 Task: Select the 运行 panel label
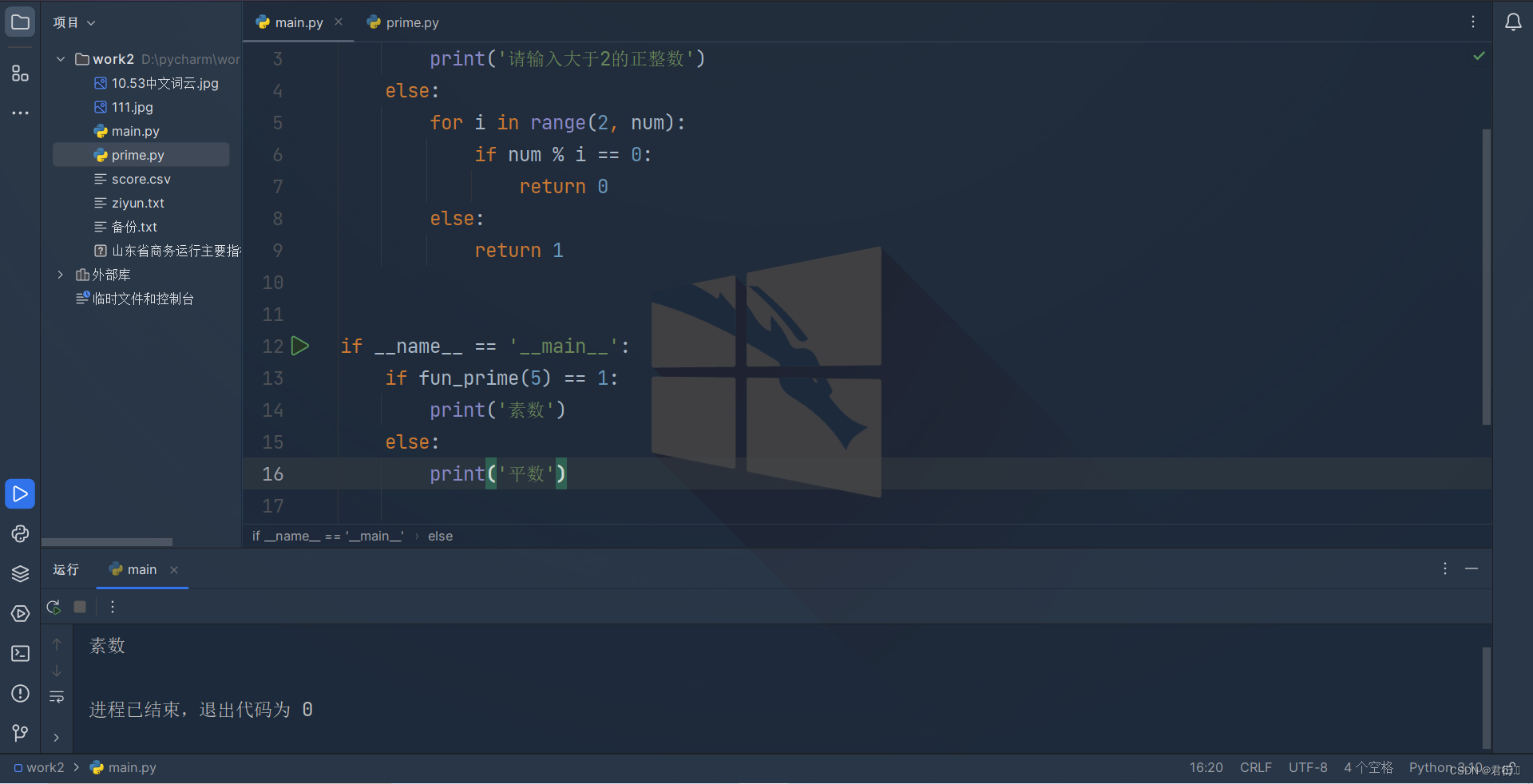click(x=65, y=569)
